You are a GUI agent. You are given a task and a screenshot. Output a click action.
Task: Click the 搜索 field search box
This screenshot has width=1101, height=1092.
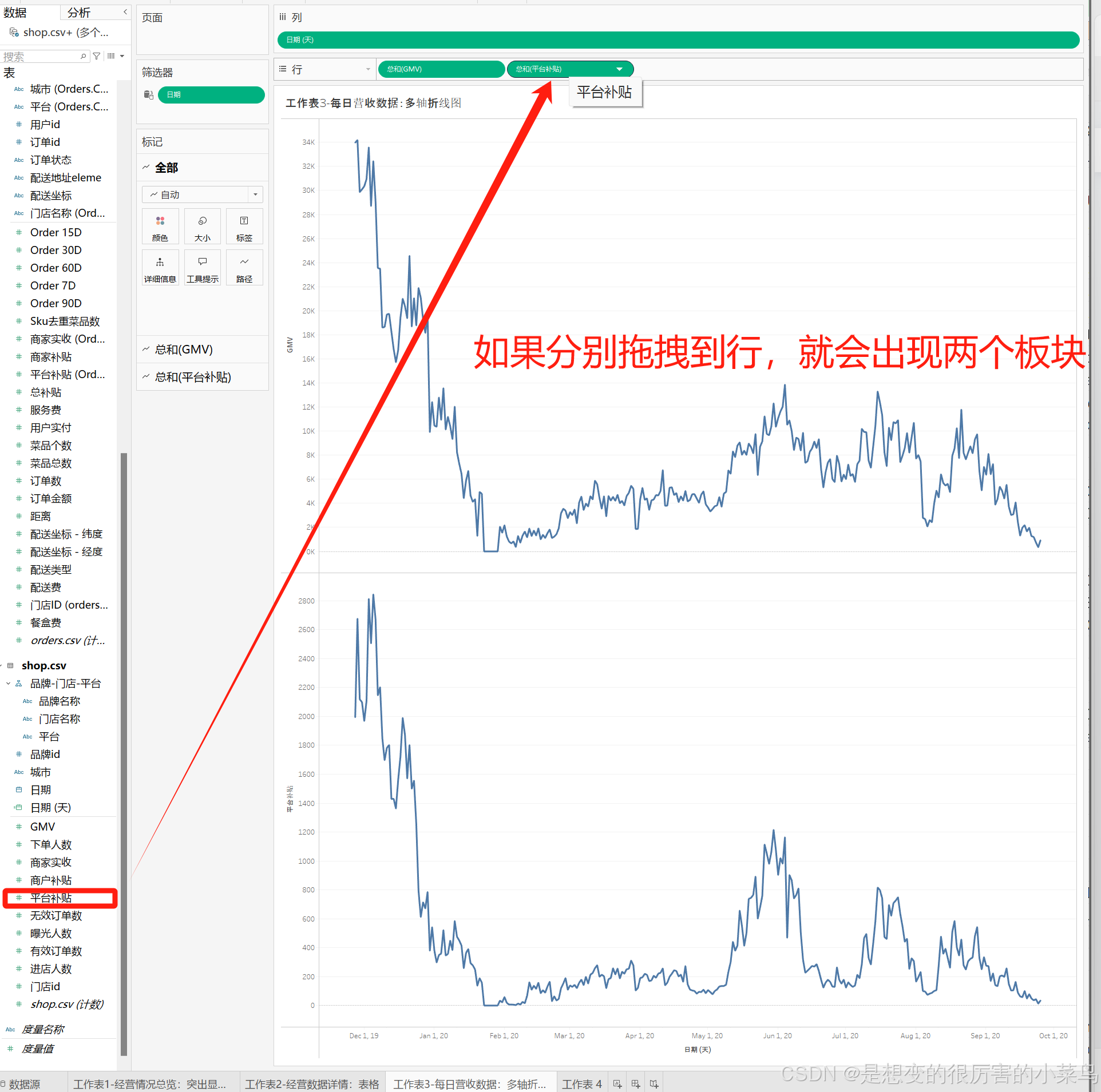click(40, 56)
